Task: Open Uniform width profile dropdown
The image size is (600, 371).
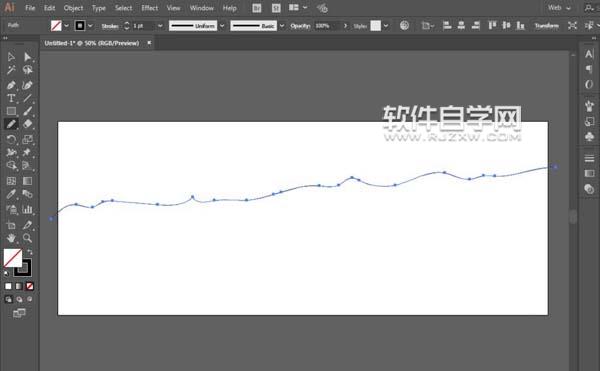Action: click(222, 26)
